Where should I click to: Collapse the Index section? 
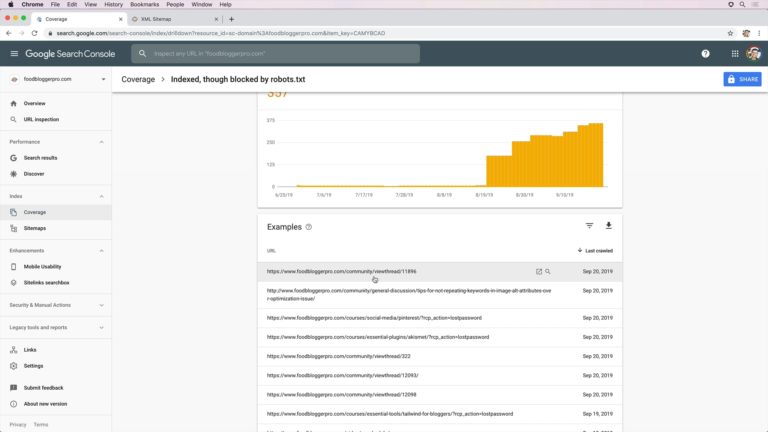(101, 196)
